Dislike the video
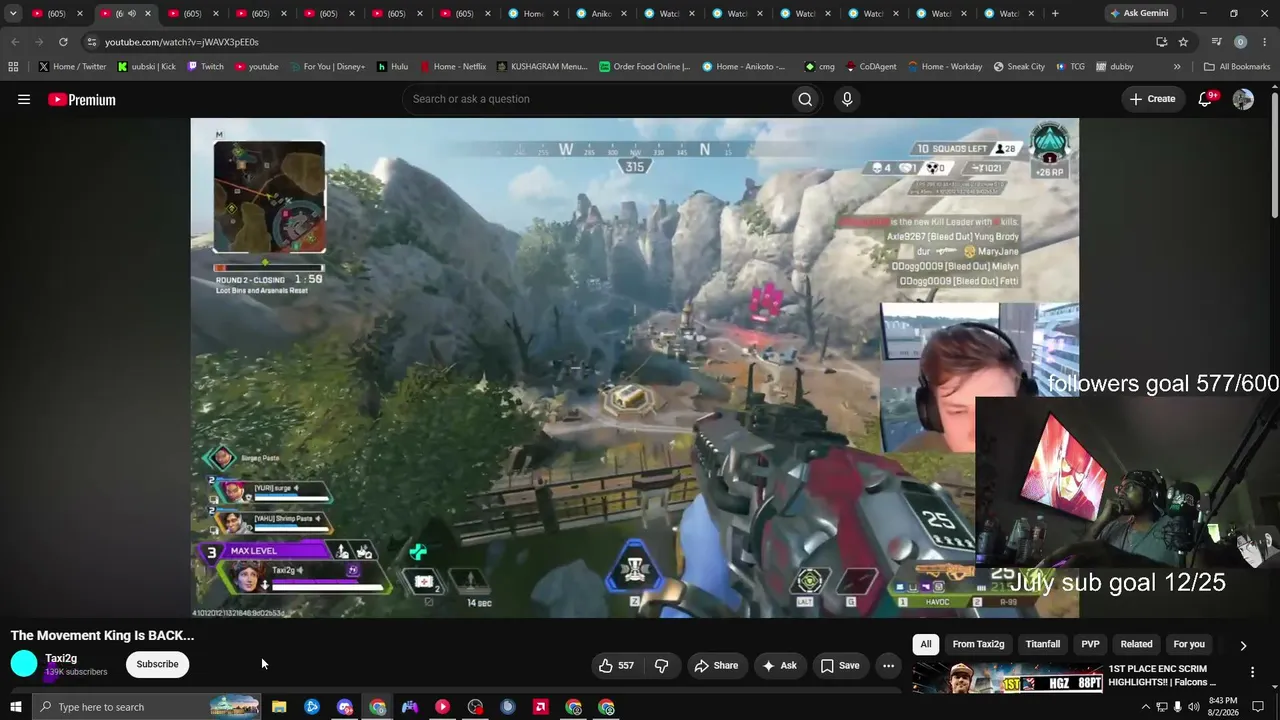The image size is (1280, 720). tap(661, 666)
